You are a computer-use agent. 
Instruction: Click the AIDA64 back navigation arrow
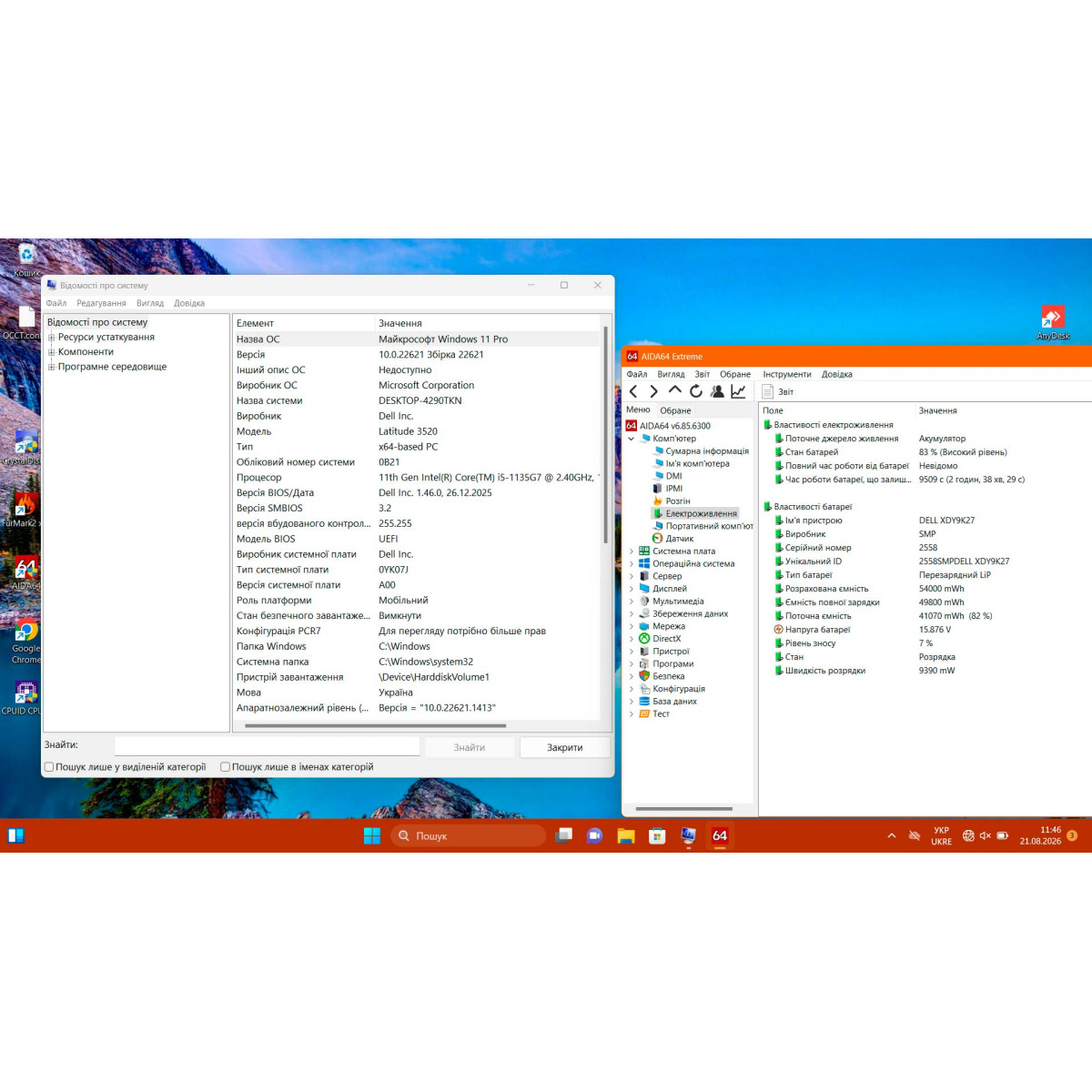click(x=633, y=391)
